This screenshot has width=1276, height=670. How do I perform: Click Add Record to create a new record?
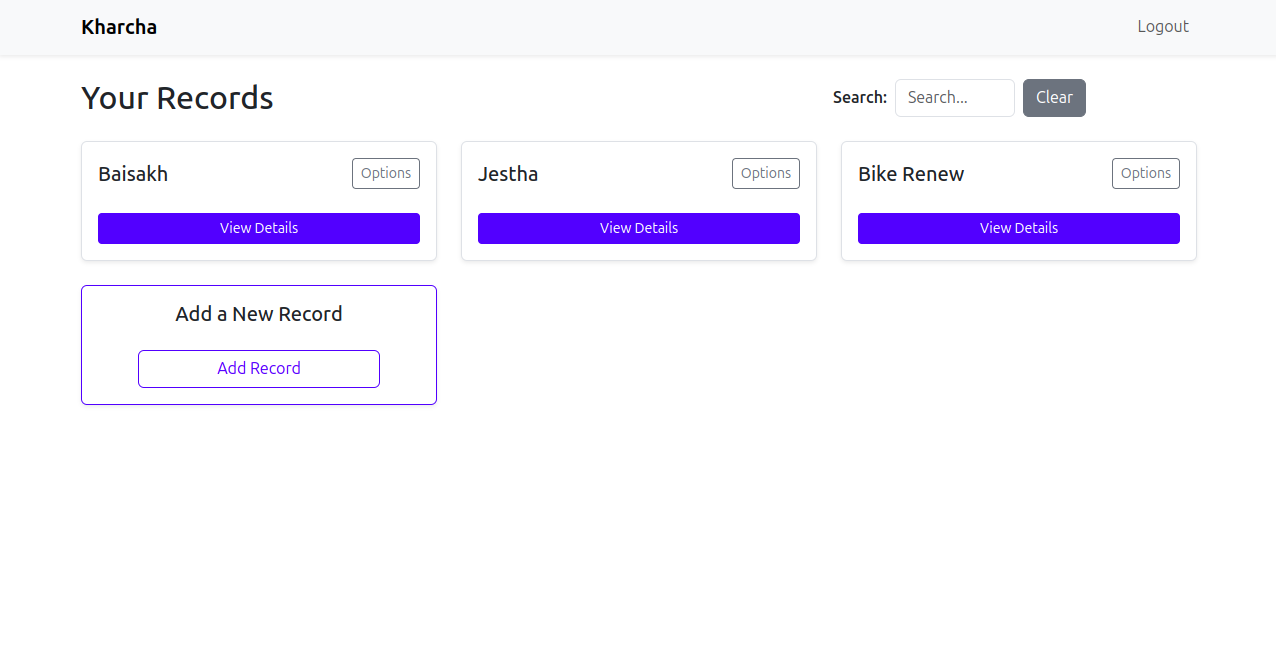(x=258, y=368)
